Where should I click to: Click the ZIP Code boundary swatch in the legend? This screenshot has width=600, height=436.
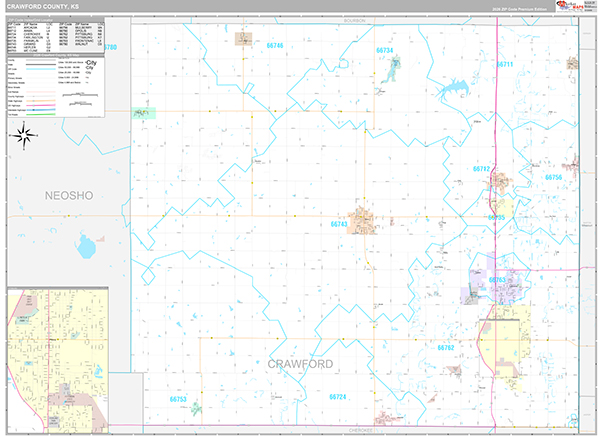[x=41, y=69]
